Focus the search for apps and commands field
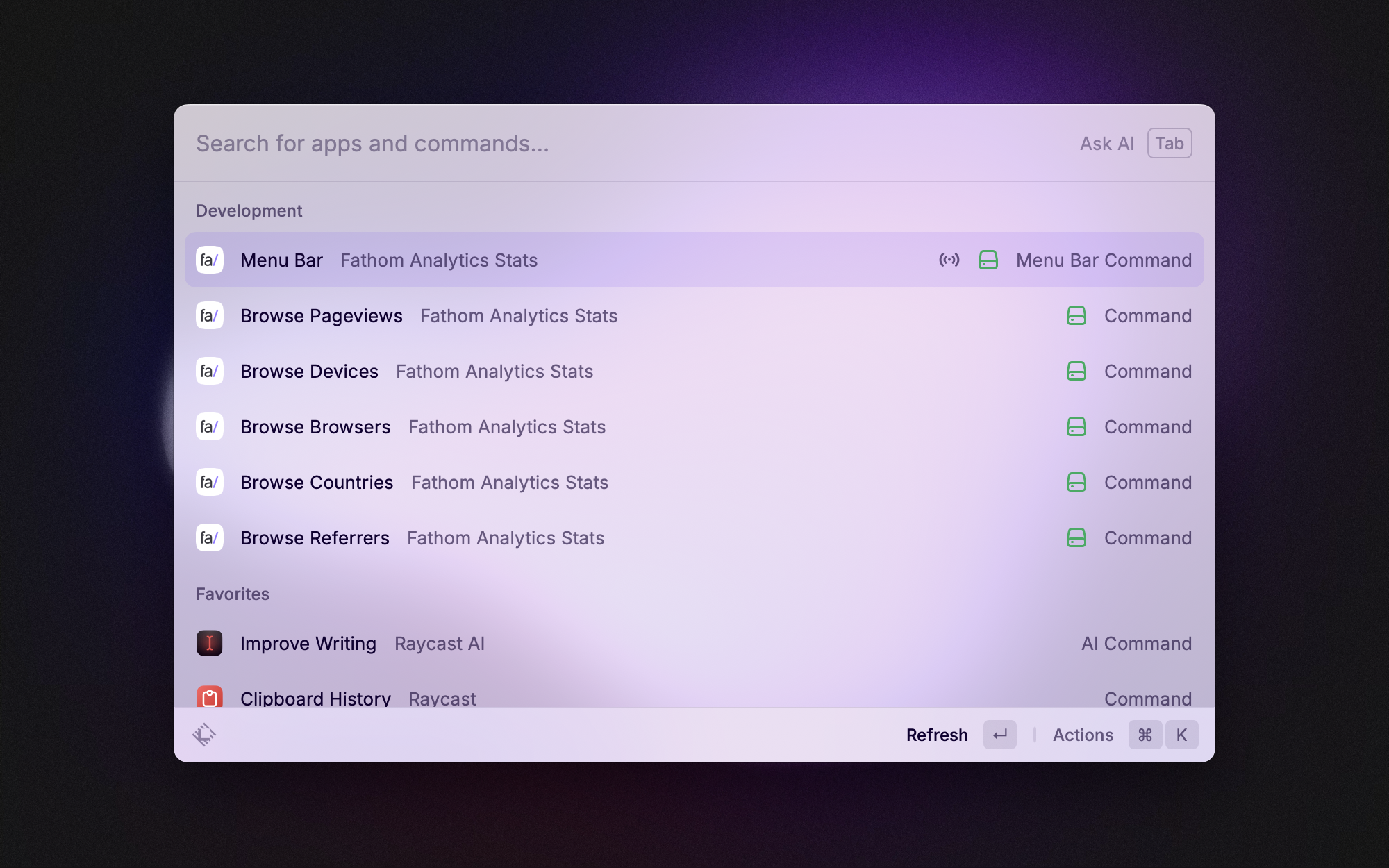 coord(556,144)
